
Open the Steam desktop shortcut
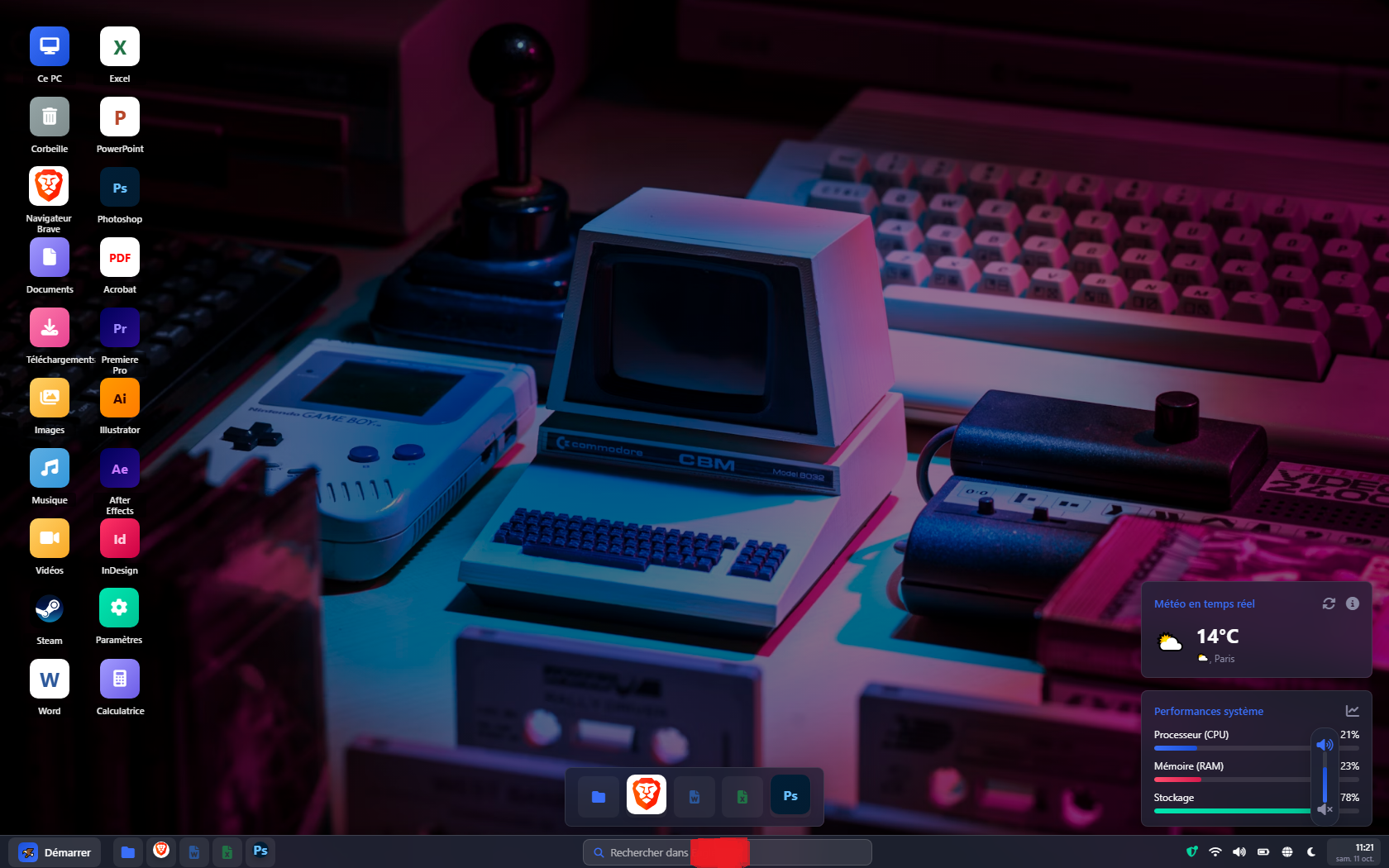coord(49,609)
